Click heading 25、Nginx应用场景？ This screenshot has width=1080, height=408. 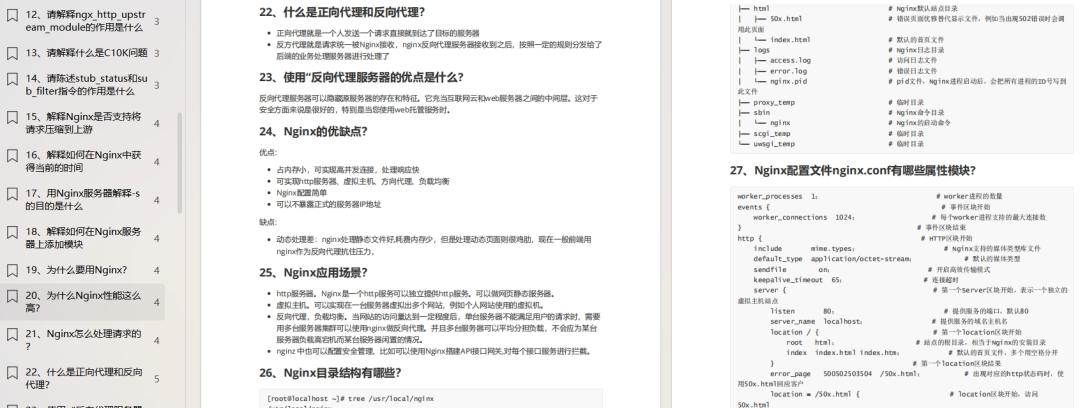[x=314, y=272]
